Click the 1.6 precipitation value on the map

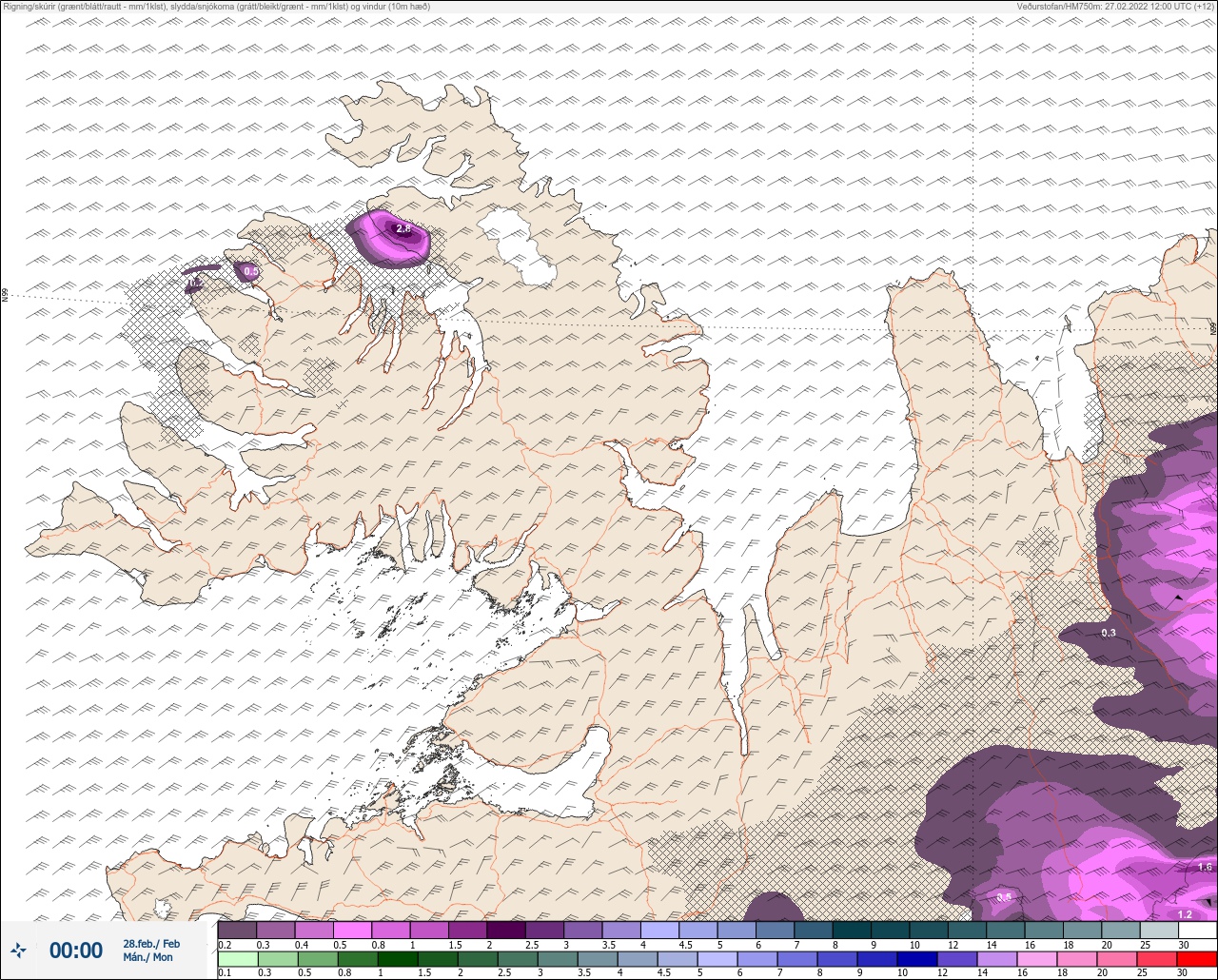[x=1205, y=867]
